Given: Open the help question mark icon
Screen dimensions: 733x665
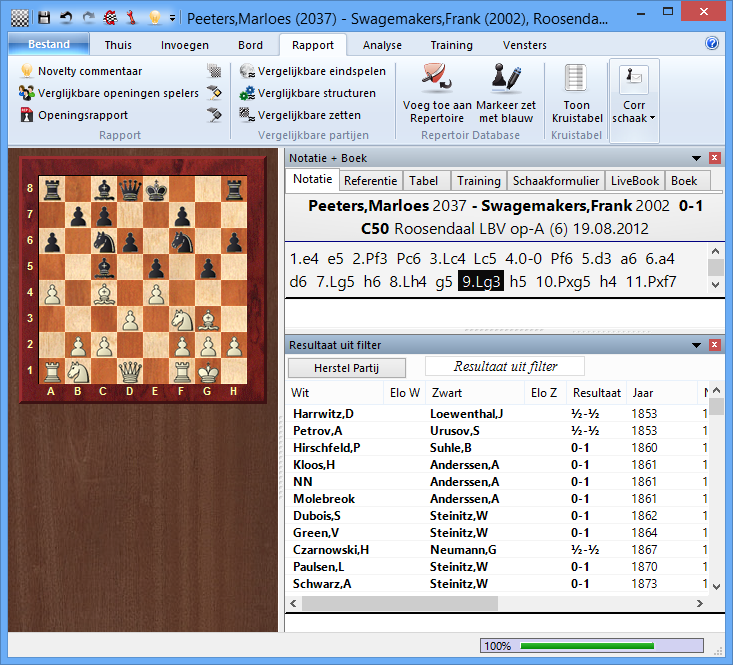Looking at the screenshot, I should 711,43.
